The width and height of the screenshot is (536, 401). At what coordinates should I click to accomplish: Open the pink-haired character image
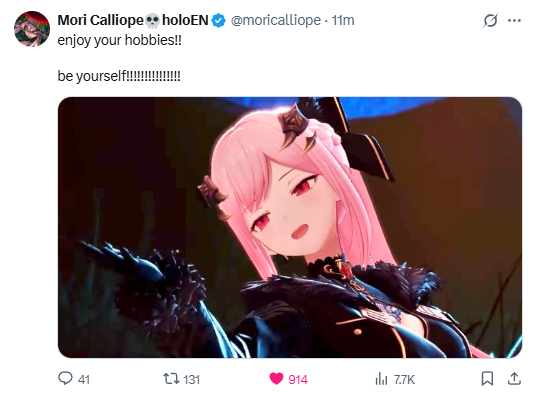click(290, 227)
